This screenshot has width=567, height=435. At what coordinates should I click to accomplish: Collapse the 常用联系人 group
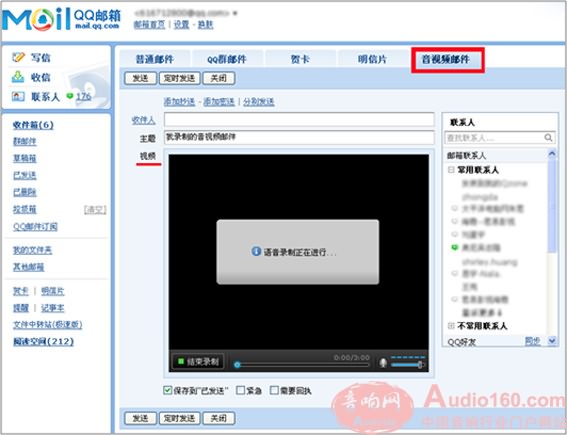coord(451,170)
